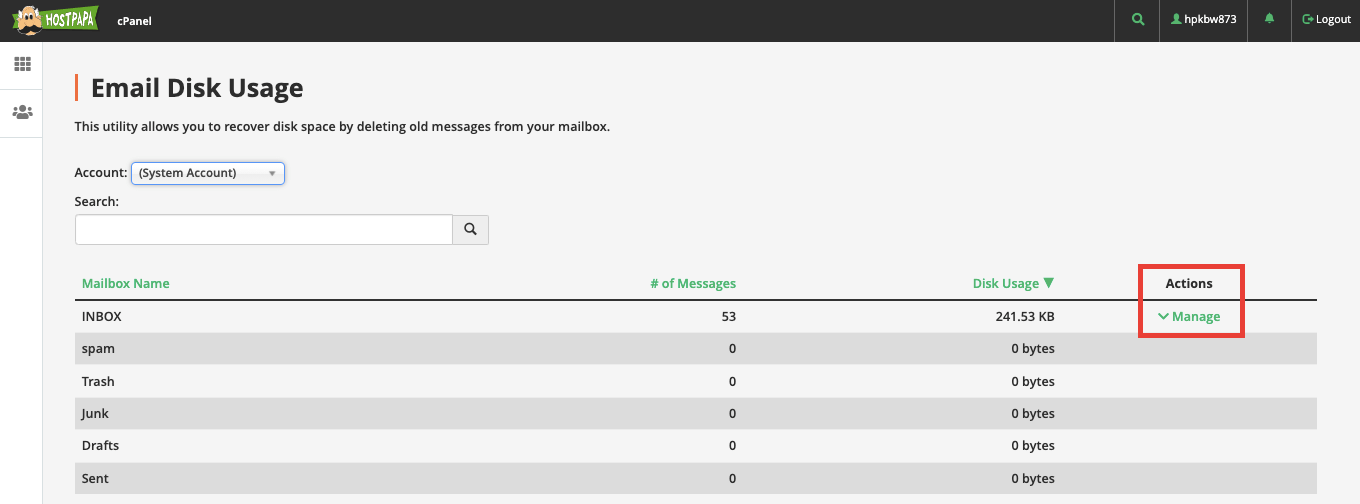Sort by Mailbox Name column
The height and width of the screenshot is (504, 1360).
(x=126, y=283)
